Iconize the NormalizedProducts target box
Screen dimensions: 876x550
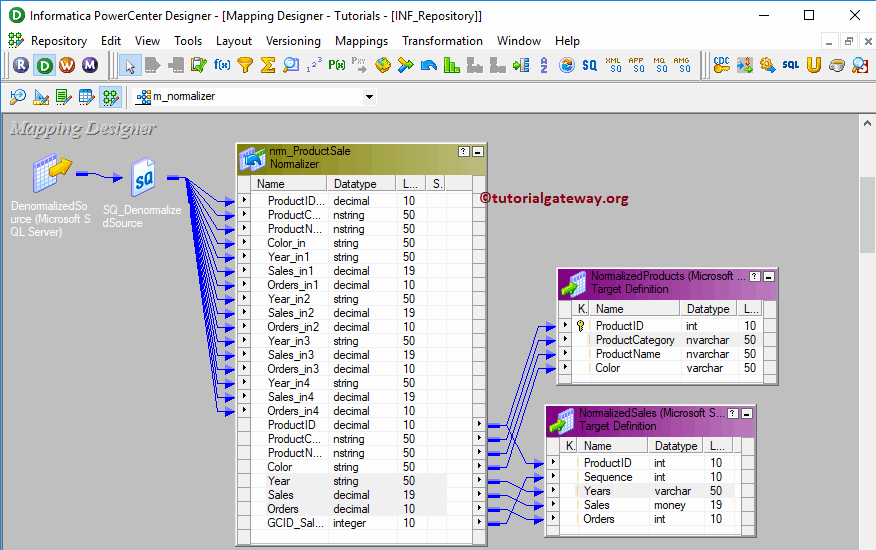coord(769,277)
